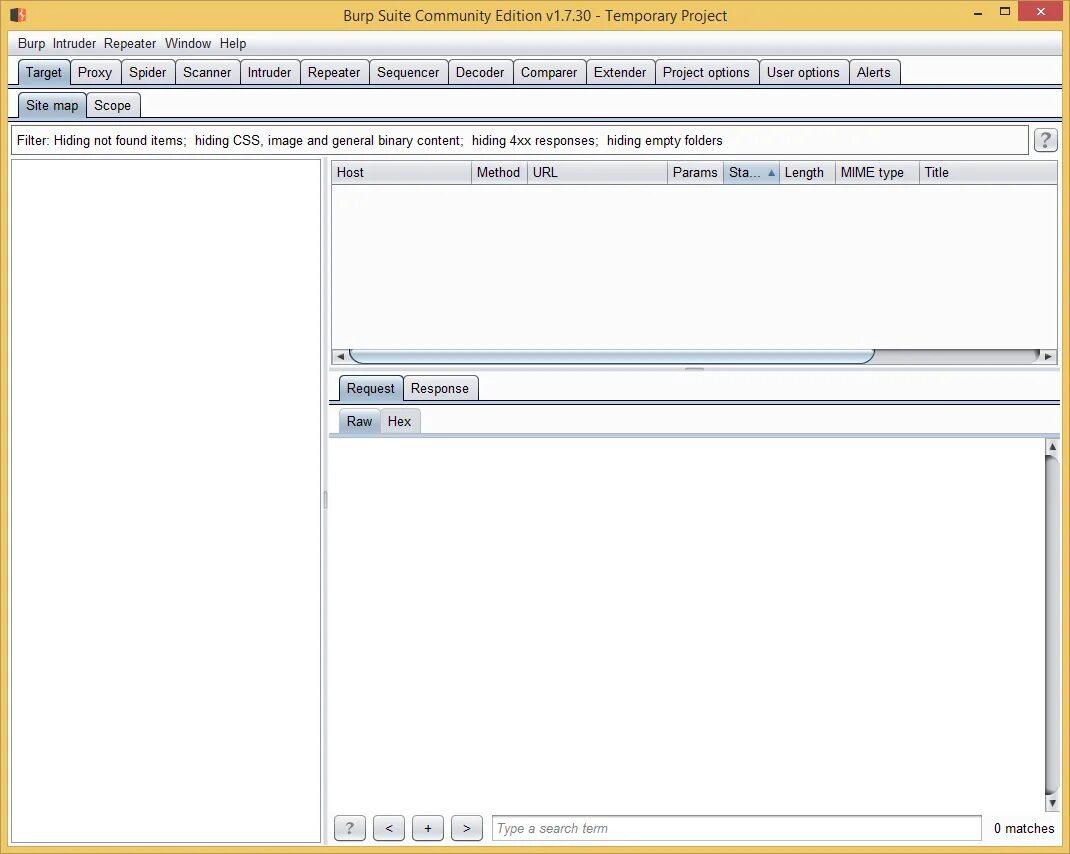Click table horizontal scrollbar right arrow

coord(1048,356)
